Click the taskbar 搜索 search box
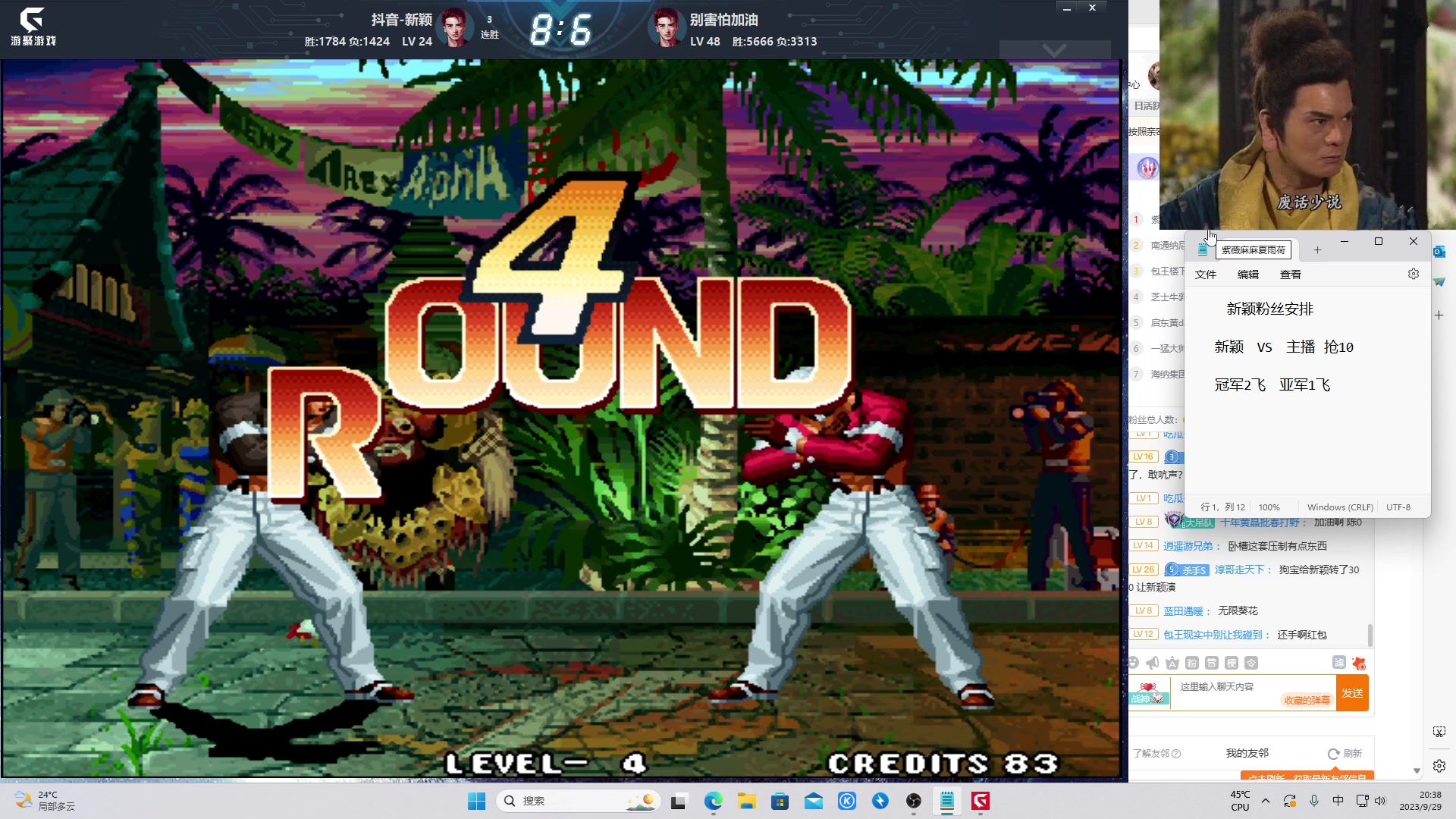This screenshot has width=1456, height=819. (578, 801)
